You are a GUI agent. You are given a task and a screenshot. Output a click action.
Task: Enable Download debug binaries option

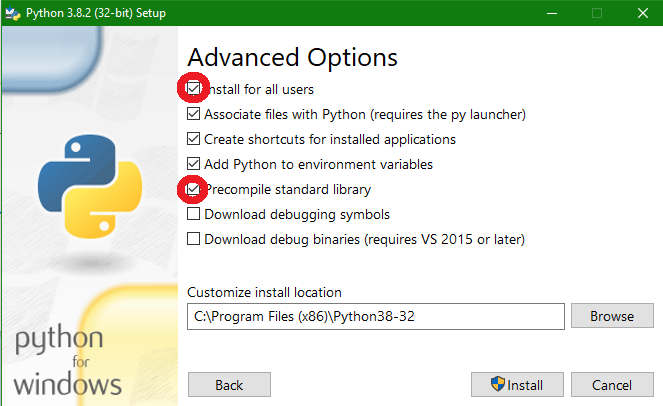click(193, 239)
